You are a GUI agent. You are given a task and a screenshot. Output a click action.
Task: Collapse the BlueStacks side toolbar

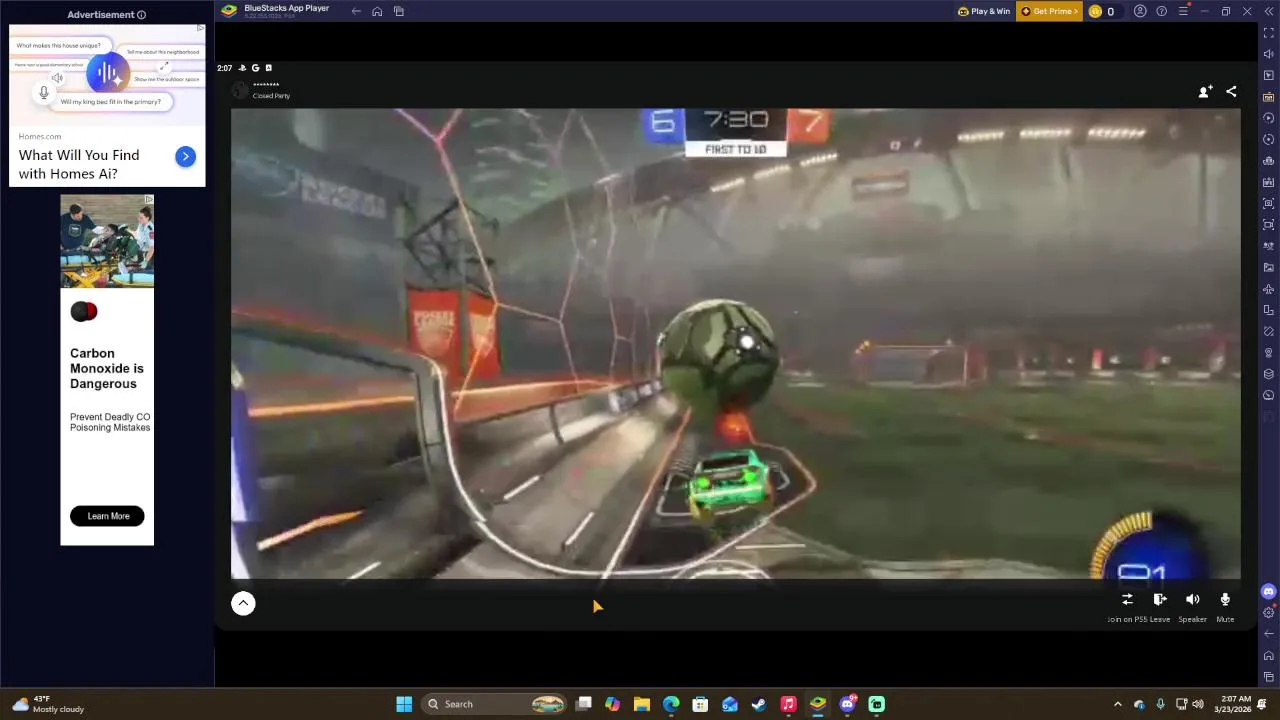point(1269,11)
